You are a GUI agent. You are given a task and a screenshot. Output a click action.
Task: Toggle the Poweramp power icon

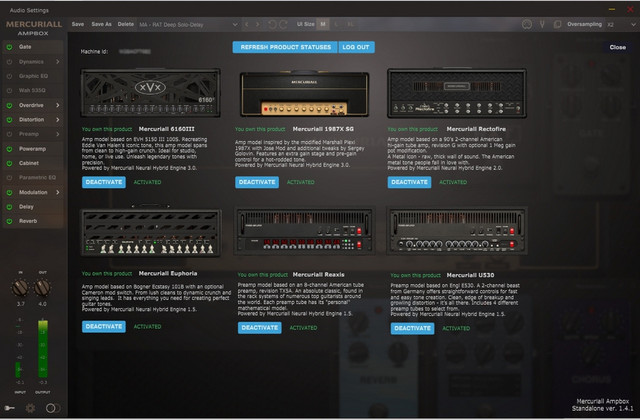[x=9, y=149]
